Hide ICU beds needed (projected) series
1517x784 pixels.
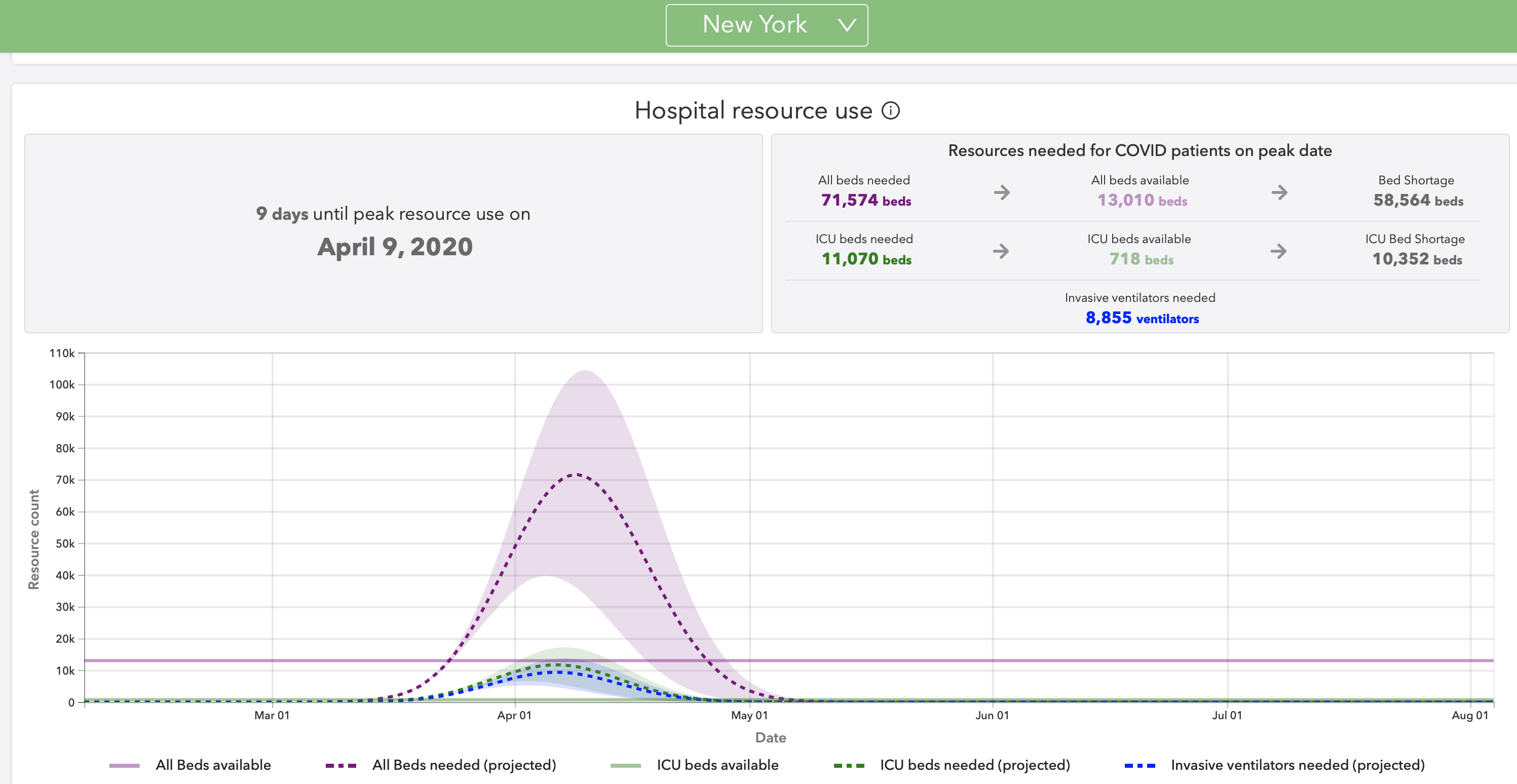pos(975,765)
